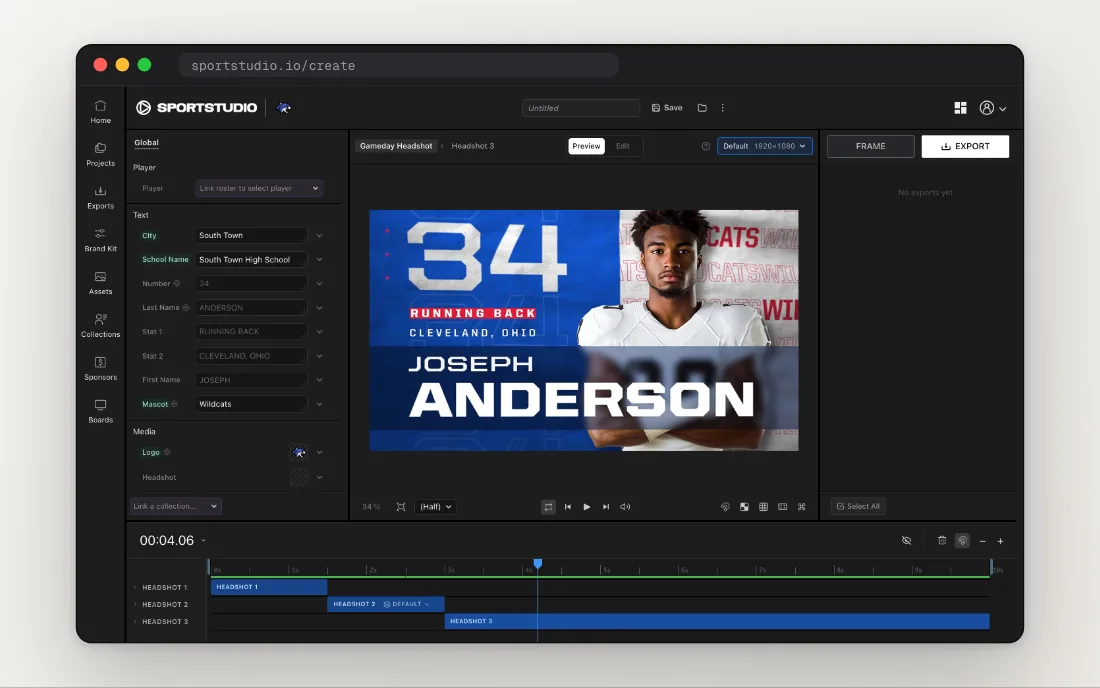The height and width of the screenshot is (688, 1100).
Task: Open the Assets sidebar section
Action: [x=100, y=283]
